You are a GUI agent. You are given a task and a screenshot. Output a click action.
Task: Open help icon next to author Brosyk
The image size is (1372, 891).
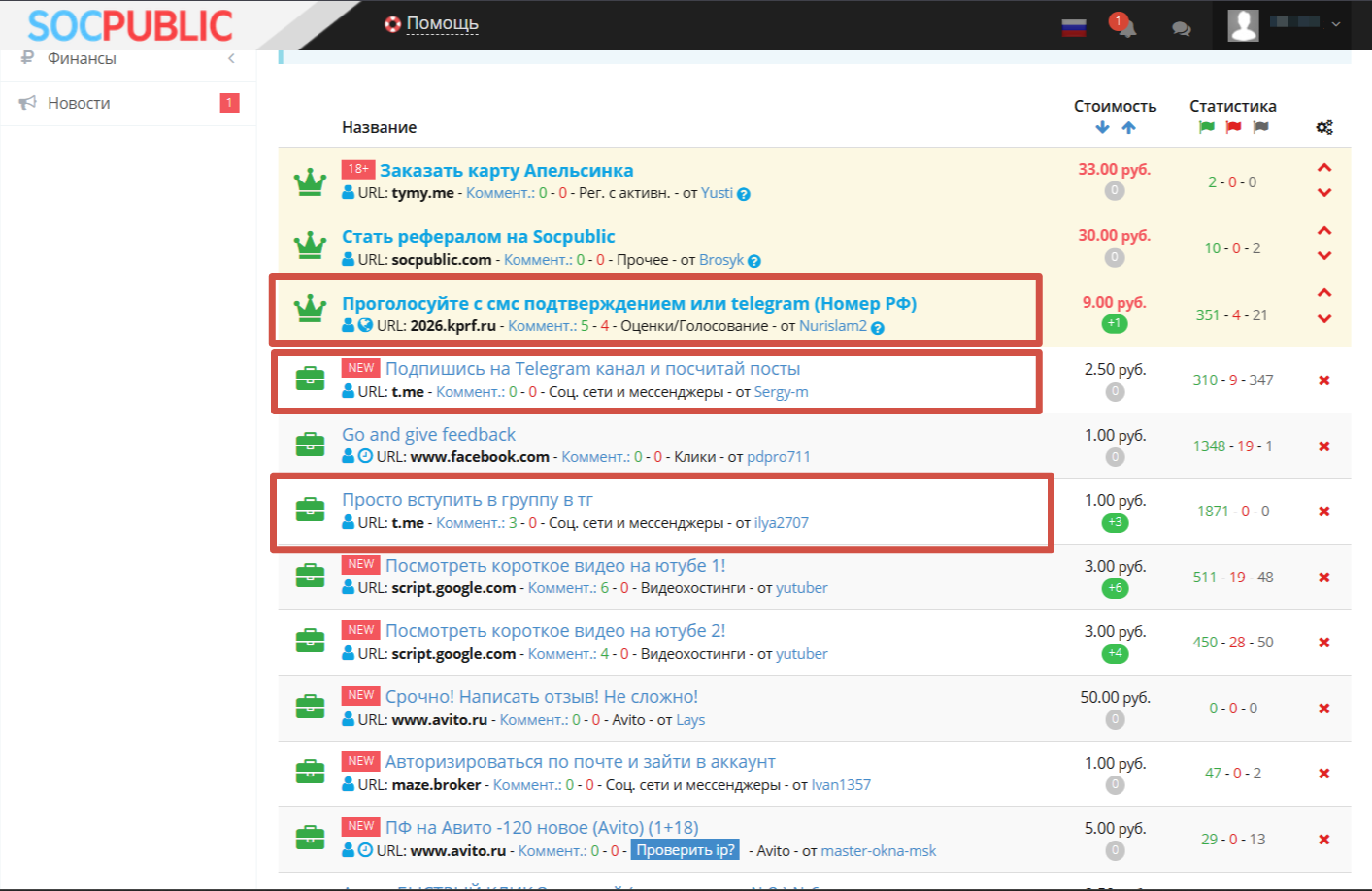pyautogui.click(x=754, y=261)
